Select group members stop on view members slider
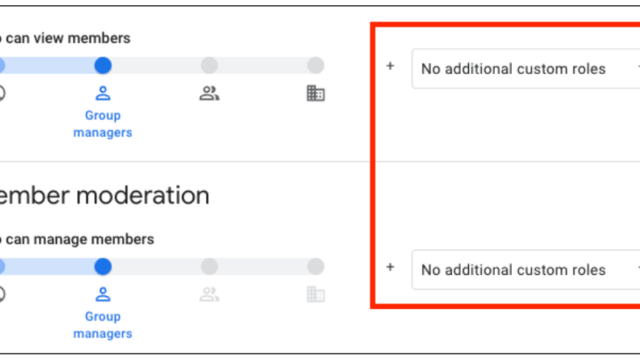The image size is (640, 360). tap(209, 65)
